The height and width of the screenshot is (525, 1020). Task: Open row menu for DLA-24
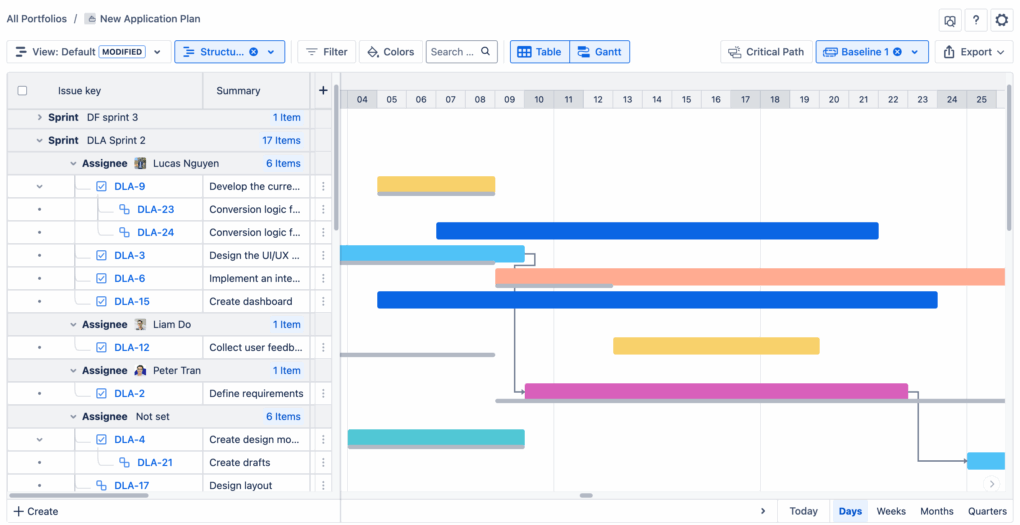click(x=323, y=232)
